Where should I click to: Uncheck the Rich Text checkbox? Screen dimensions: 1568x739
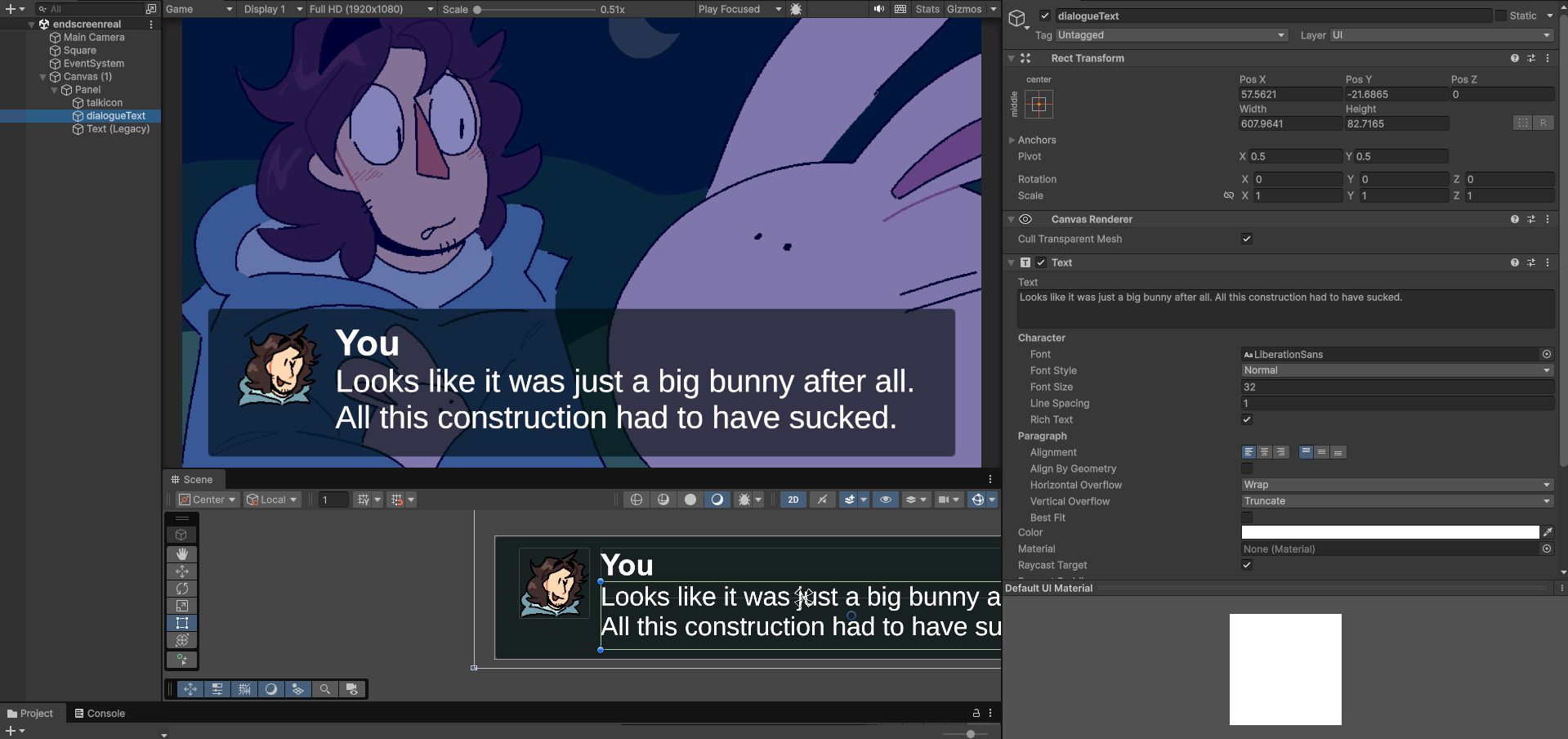tap(1247, 419)
